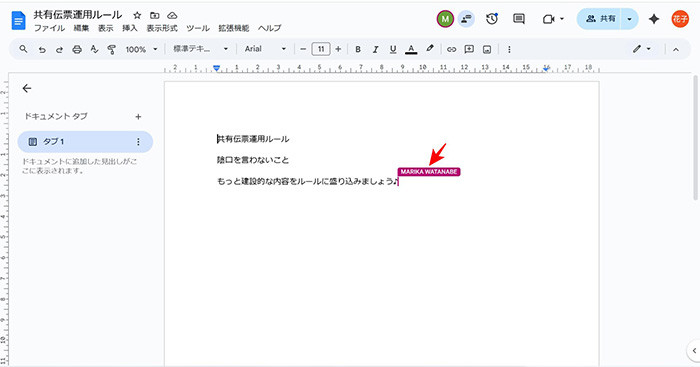700x367 pixels.
Task: Check cloud save status icon
Action: tap(172, 15)
